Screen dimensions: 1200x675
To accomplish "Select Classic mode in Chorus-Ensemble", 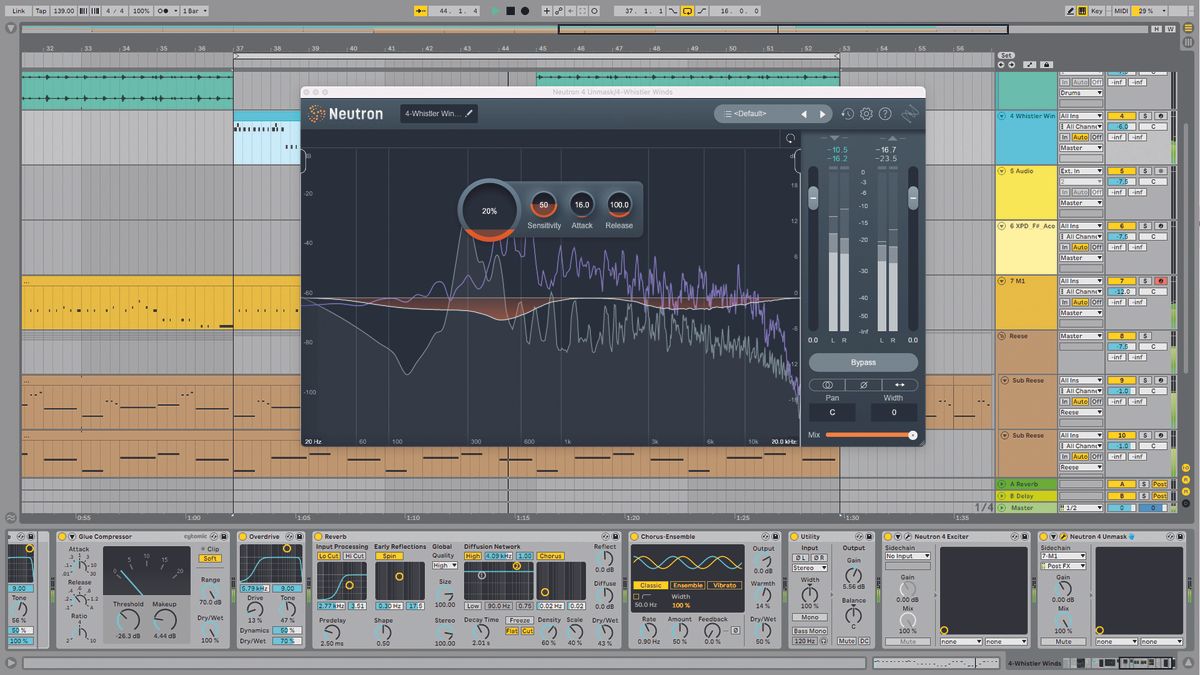I will (652, 586).
